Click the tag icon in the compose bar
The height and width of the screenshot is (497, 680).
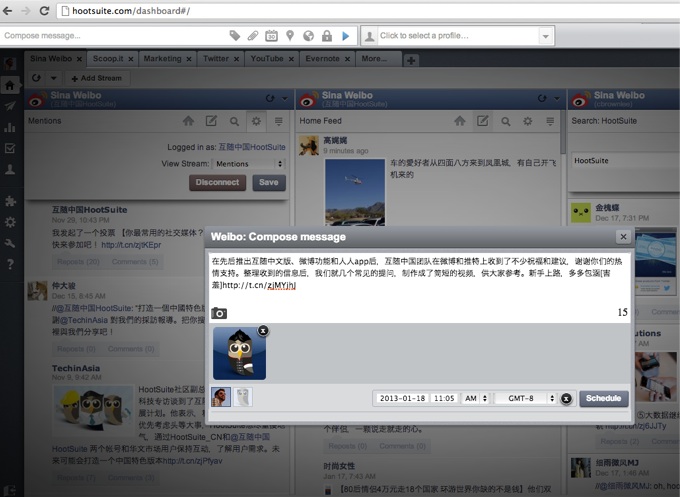[x=235, y=36]
